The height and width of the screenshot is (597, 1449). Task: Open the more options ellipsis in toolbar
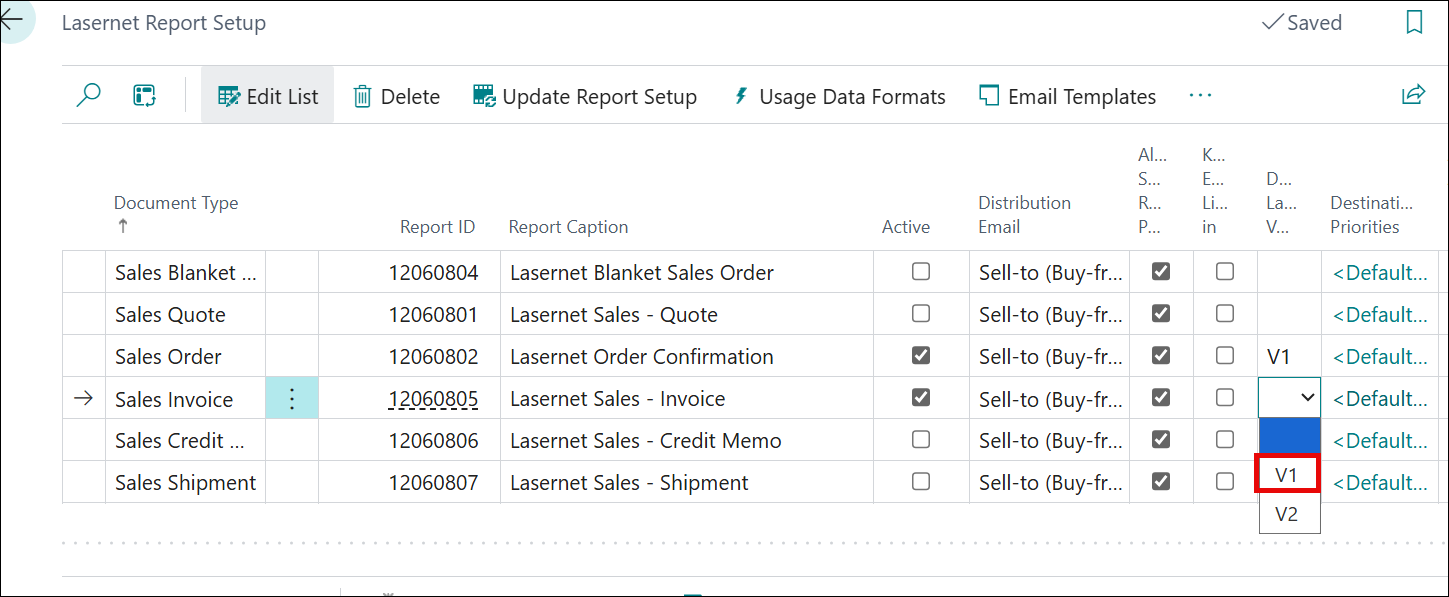tap(1200, 96)
